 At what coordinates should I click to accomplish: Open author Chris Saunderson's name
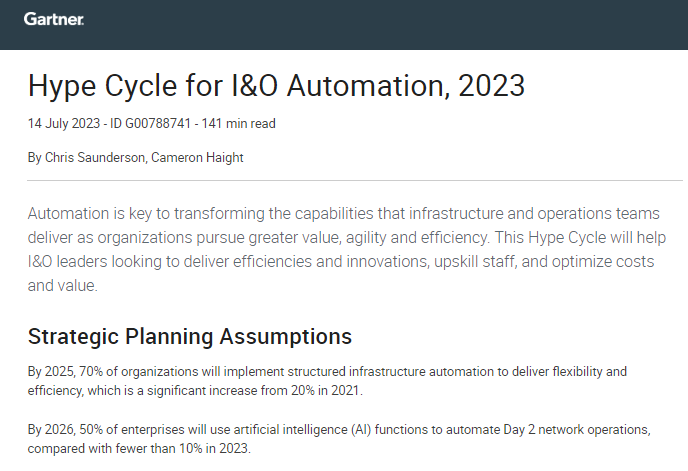(x=95, y=158)
